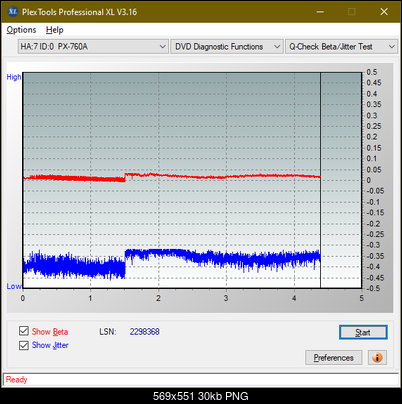
Task: Click the High label on the graph
Action: point(14,77)
